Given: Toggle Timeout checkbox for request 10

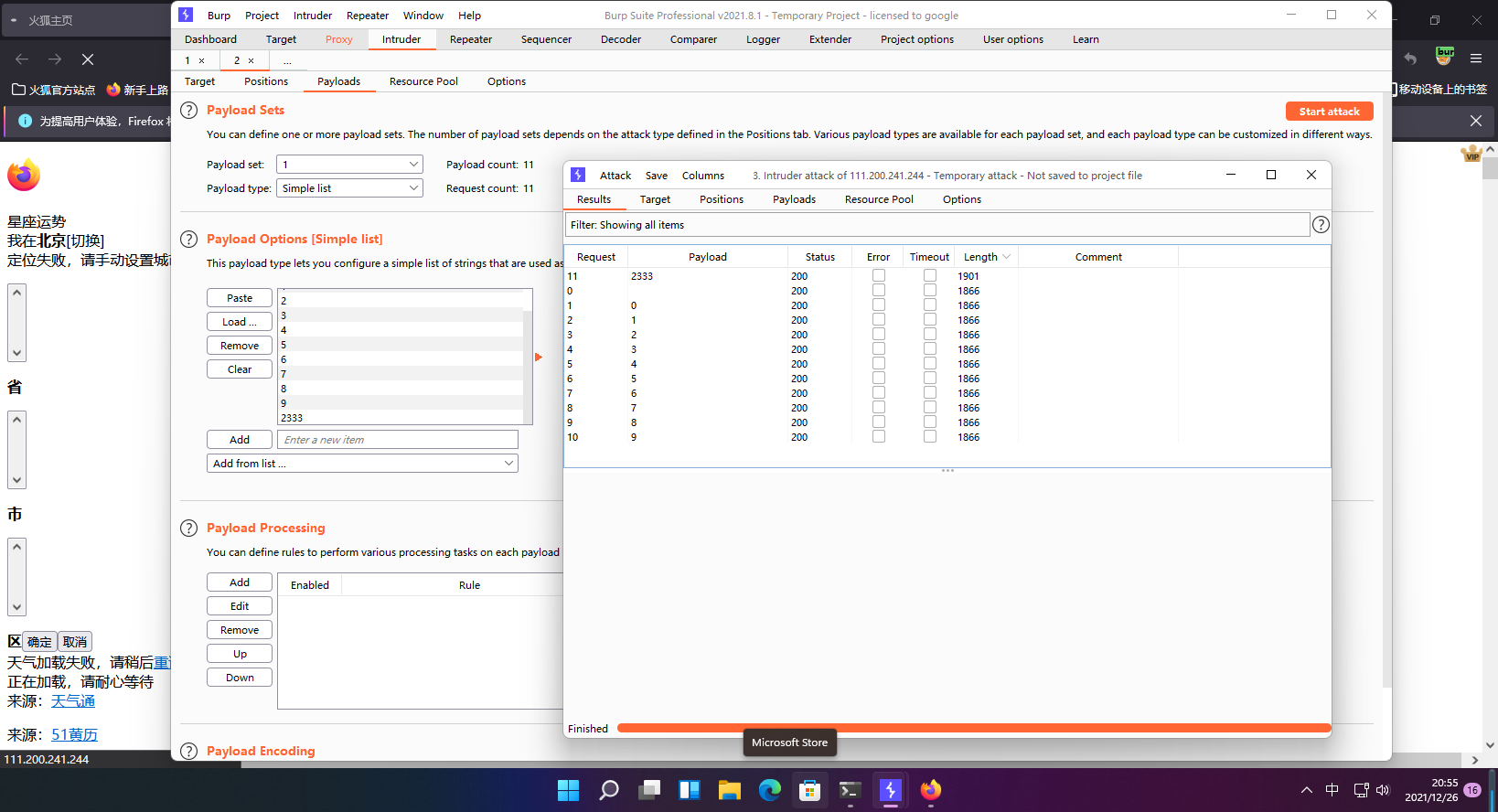Looking at the screenshot, I should click(x=930, y=436).
